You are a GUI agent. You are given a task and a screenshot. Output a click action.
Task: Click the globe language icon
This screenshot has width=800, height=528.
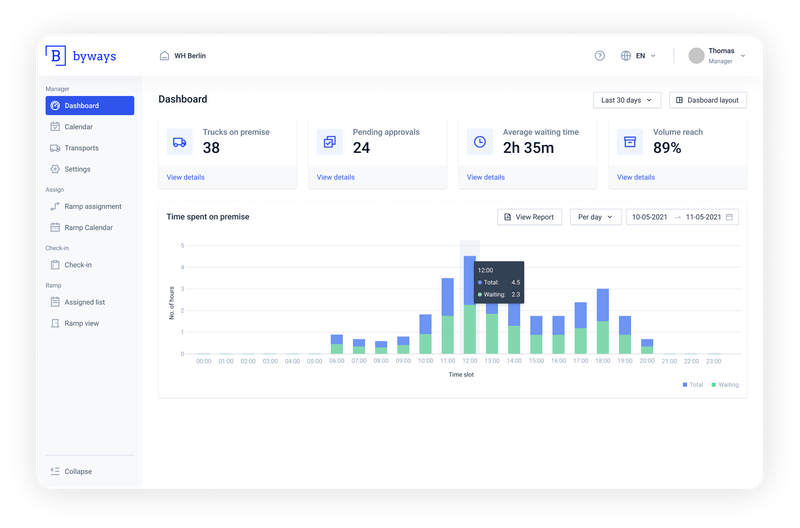(x=626, y=56)
